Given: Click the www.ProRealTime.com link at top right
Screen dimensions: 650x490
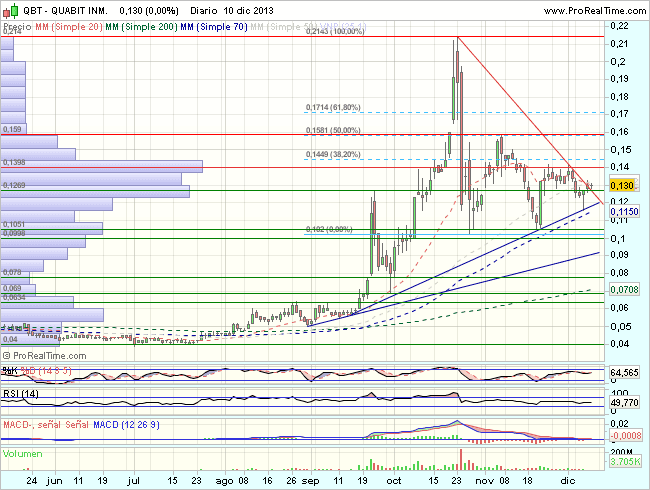Looking at the screenshot, I should coord(595,11).
